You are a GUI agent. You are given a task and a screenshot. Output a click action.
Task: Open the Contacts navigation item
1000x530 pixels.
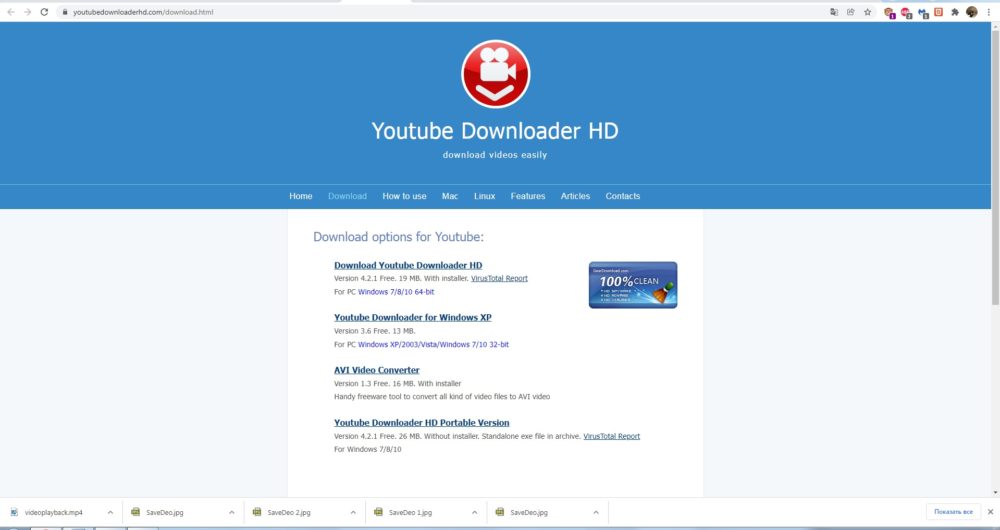pyautogui.click(x=622, y=196)
